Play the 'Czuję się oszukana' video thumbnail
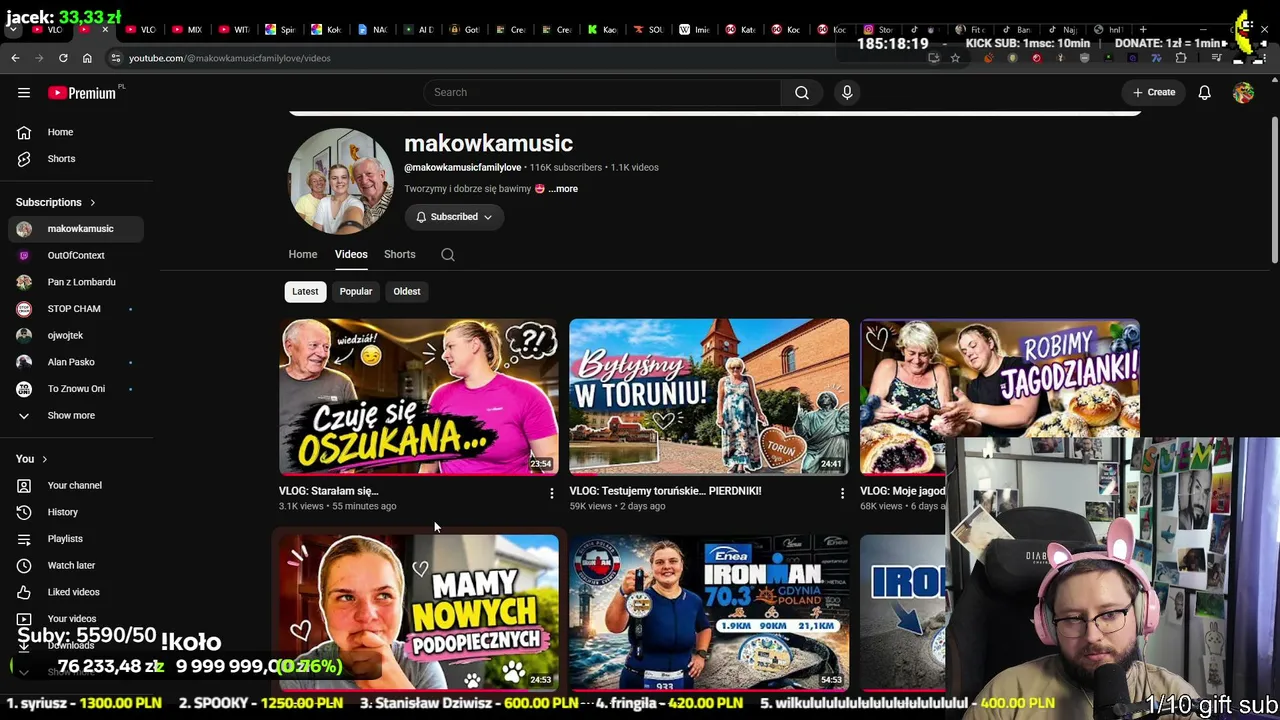Image resolution: width=1280 pixels, height=720 pixels. [419, 397]
